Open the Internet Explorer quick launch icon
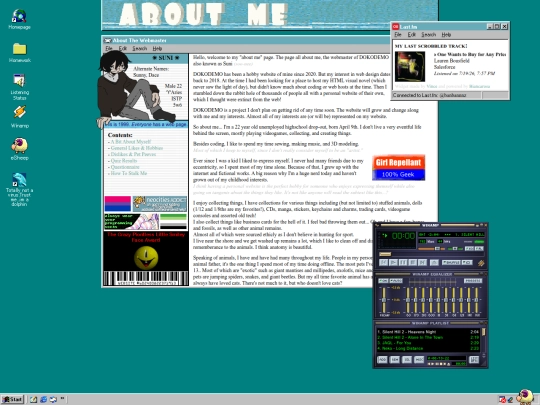 (43, 399)
